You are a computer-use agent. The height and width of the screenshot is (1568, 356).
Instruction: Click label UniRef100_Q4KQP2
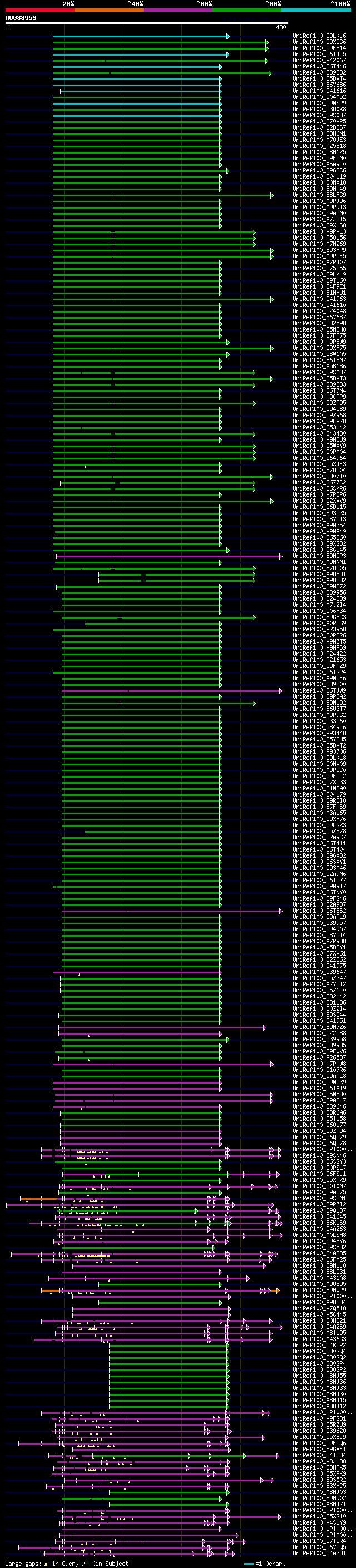(319, 1344)
